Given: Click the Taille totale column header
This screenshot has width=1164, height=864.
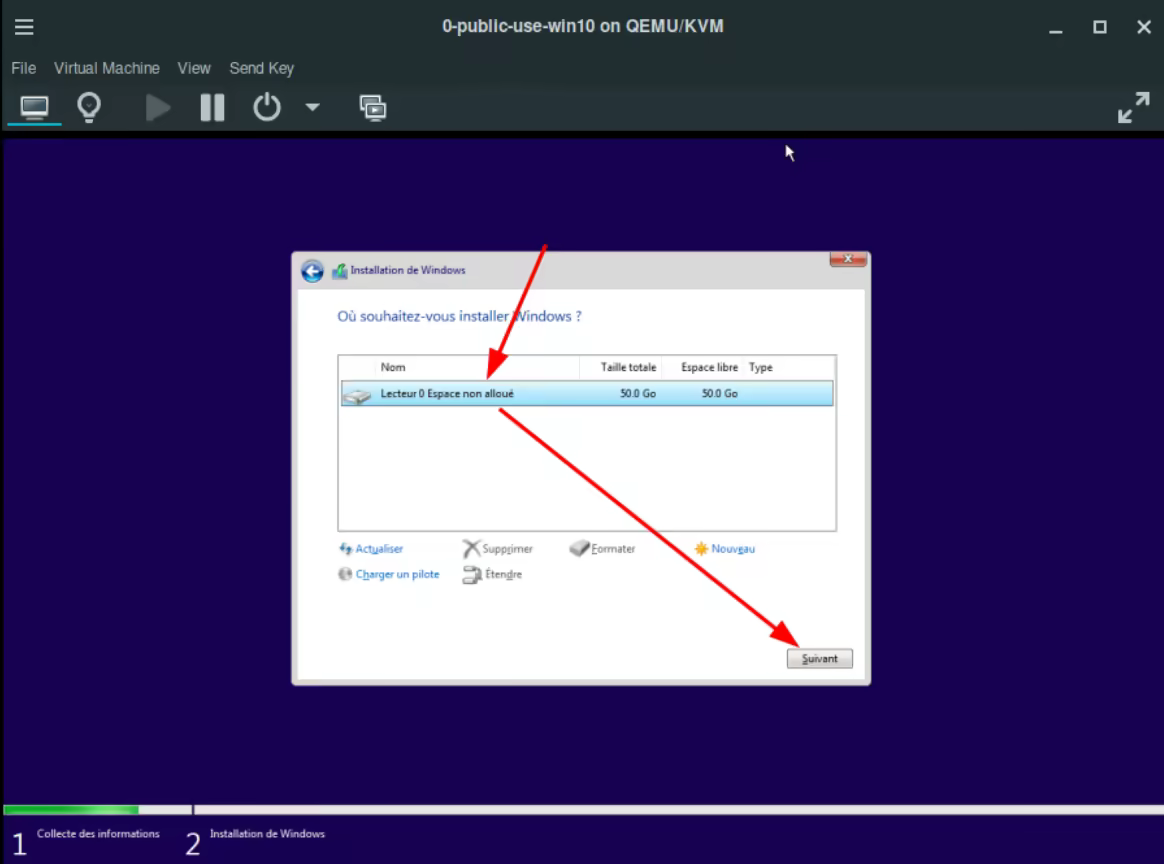Looking at the screenshot, I should tap(628, 367).
